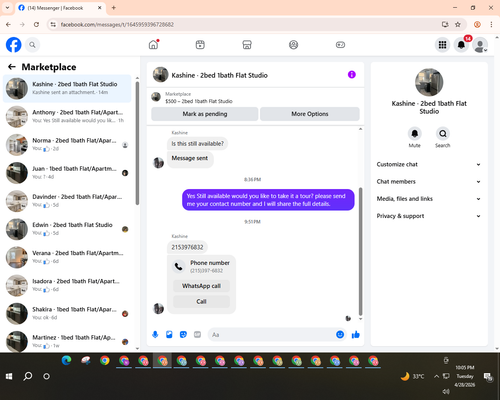
Task: Open Juan 1bed 1bath conversation
Action: 67,173
